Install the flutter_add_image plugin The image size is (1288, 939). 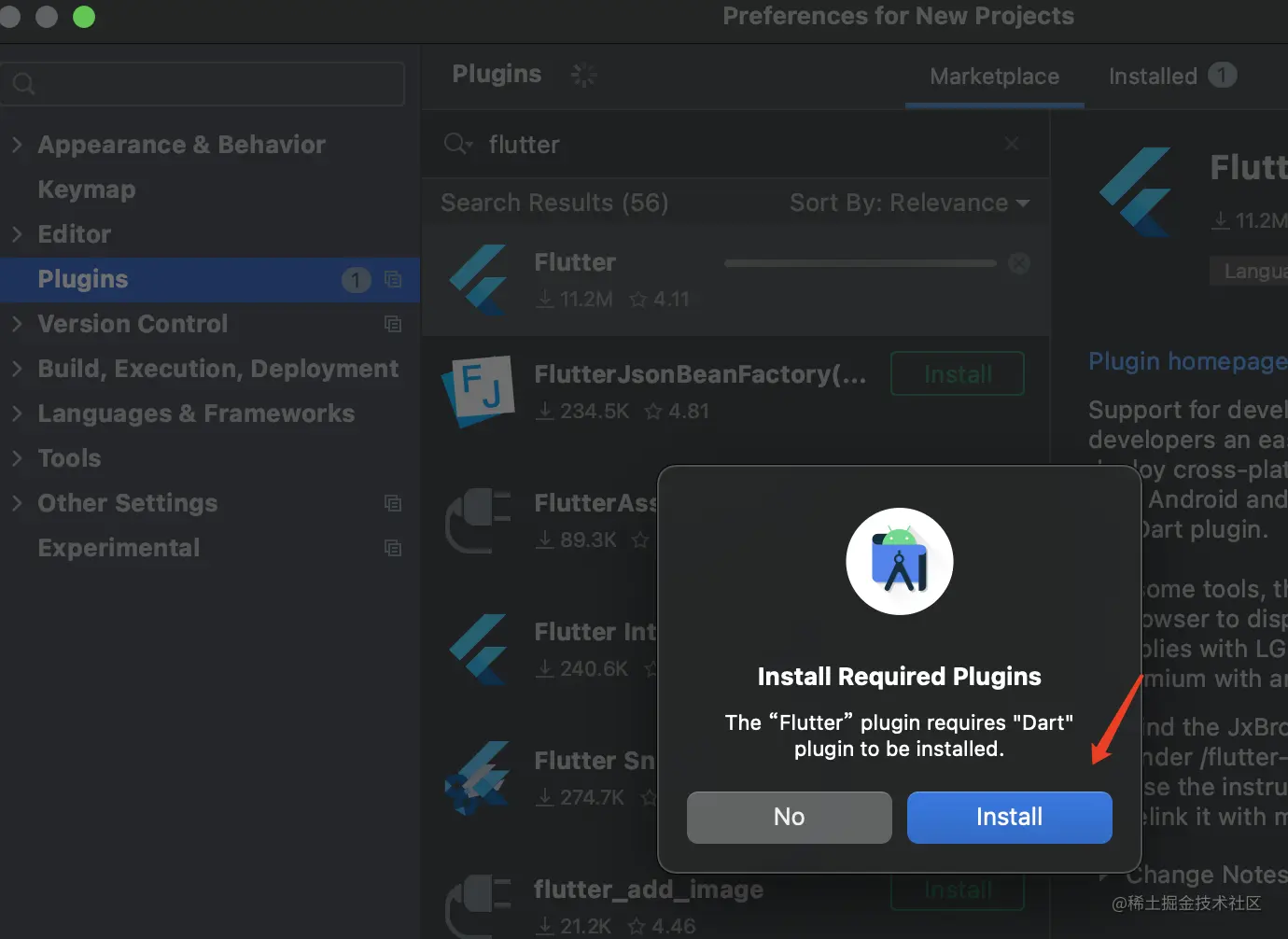pos(958,890)
